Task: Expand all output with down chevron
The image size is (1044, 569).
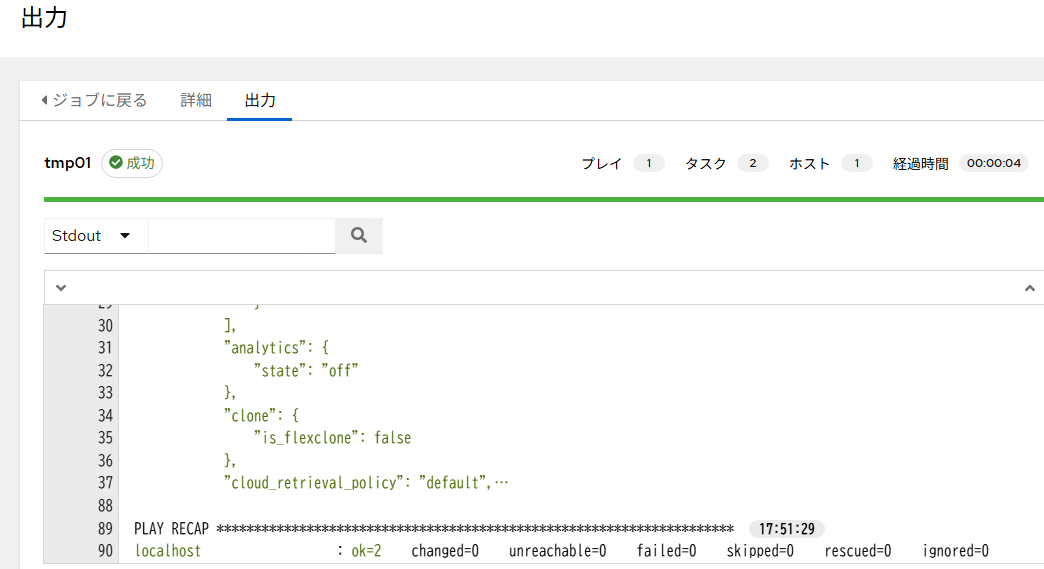Action: 61,287
